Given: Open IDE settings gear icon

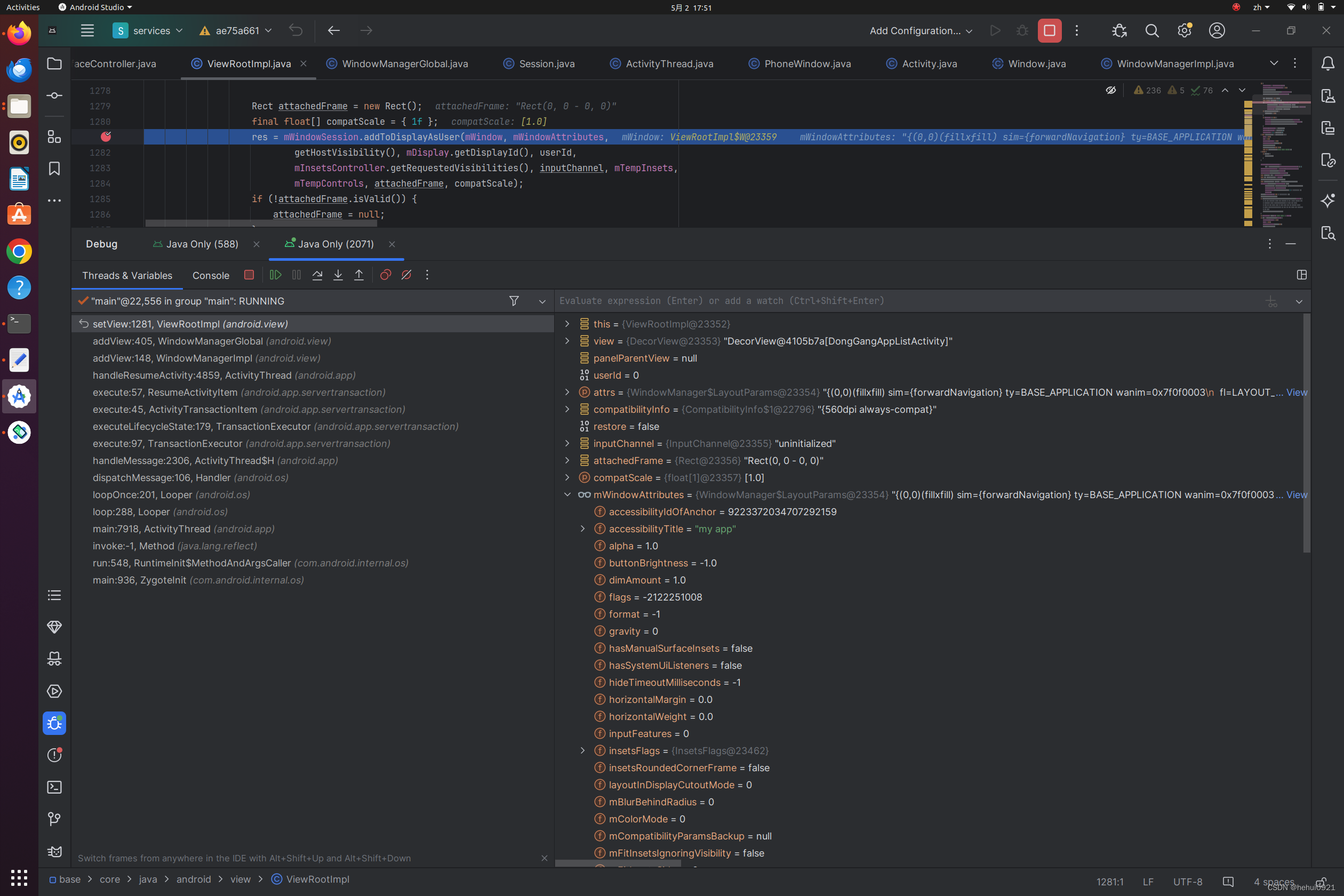Looking at the screenshot, I should 1185,30.
